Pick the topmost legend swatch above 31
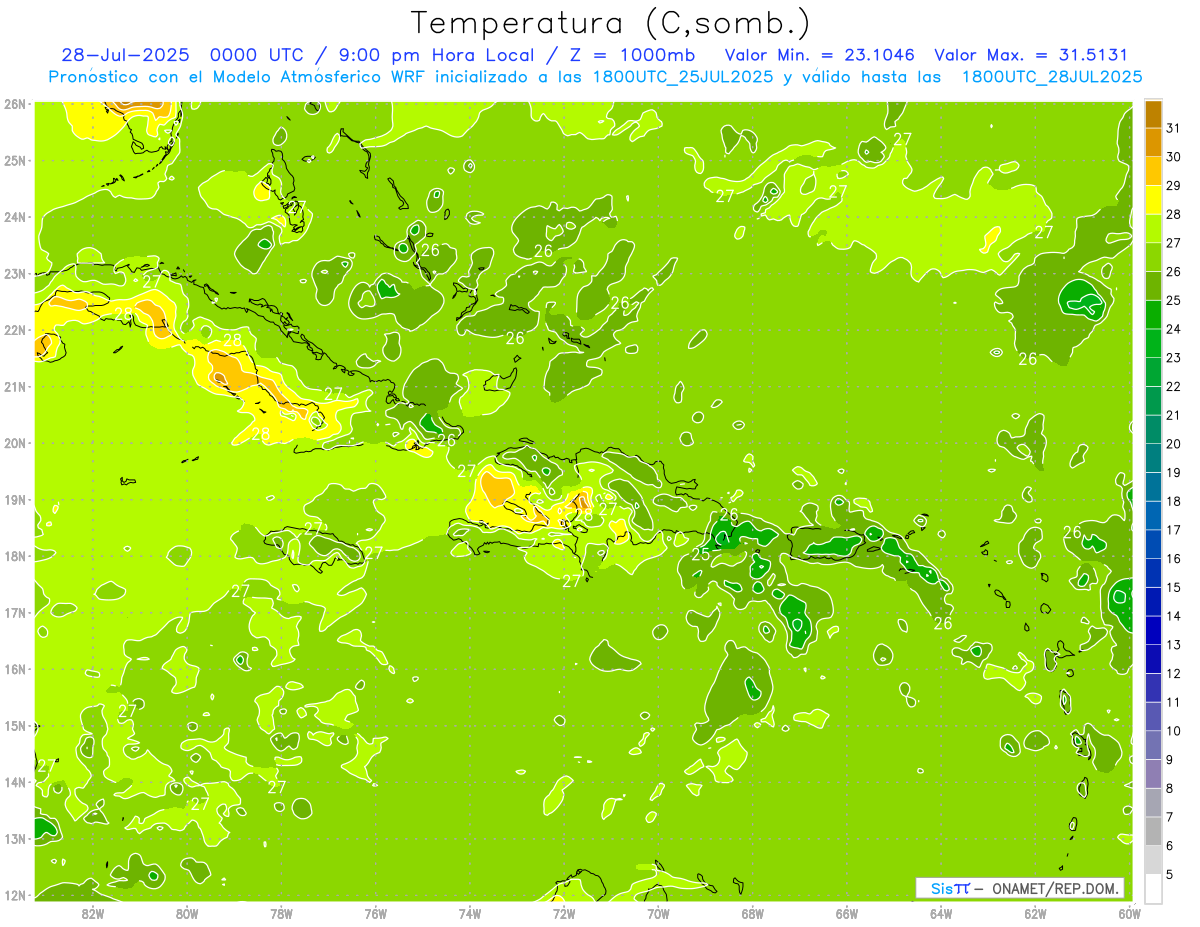The image size is (1200, 927). (1153, 114)
